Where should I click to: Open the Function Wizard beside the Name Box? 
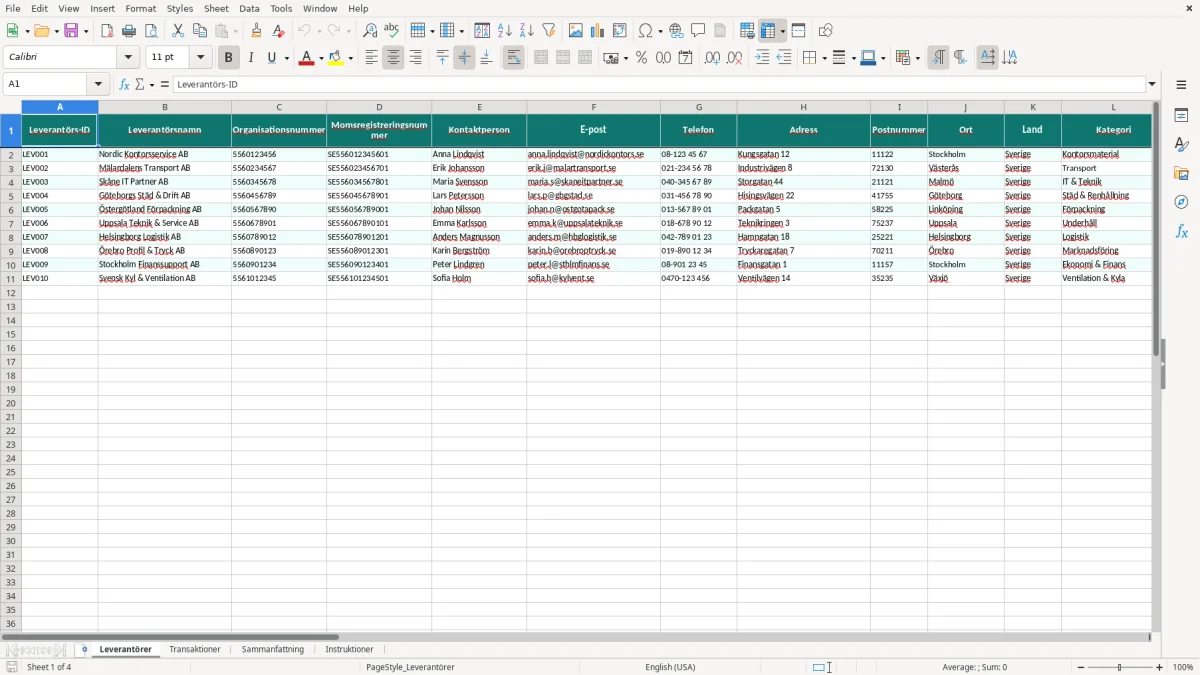[x=124, y=84]
